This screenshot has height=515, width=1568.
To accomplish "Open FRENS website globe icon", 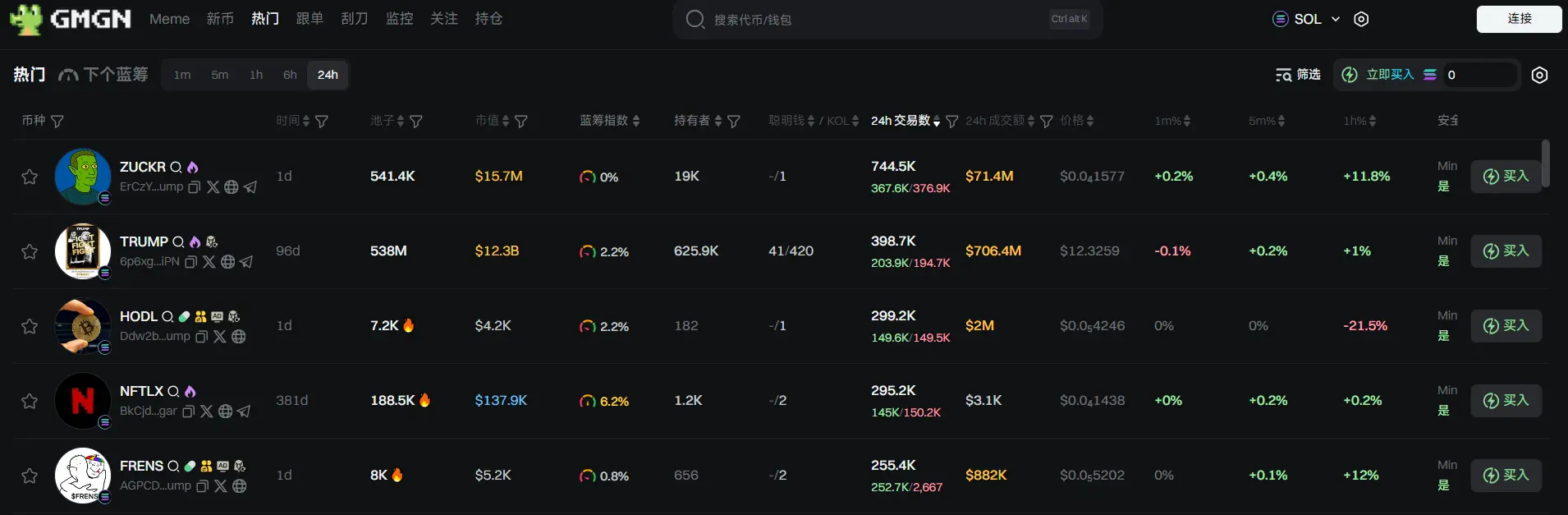I will click(x=240, y=486).
